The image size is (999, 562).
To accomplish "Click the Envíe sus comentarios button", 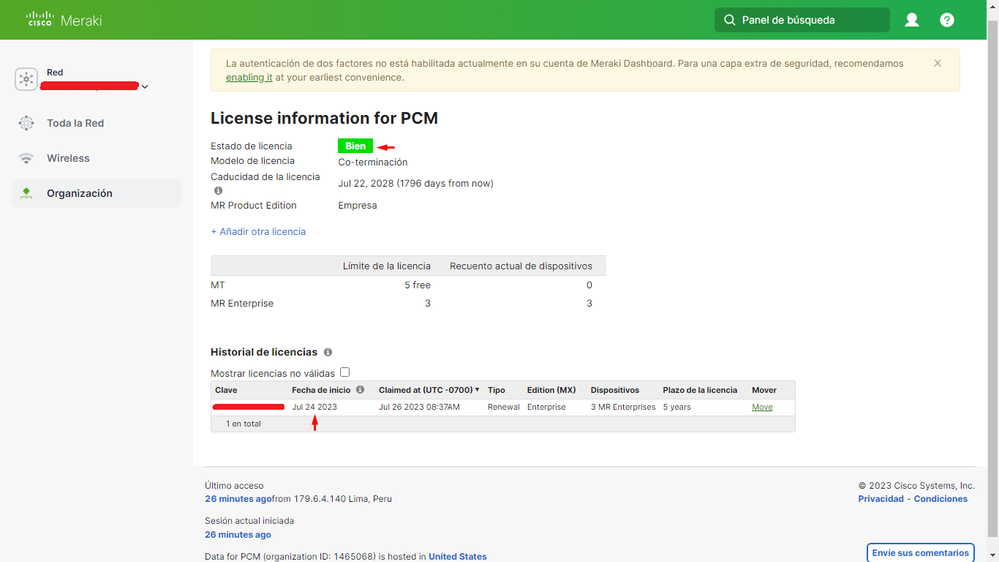I will pos(919,553).
